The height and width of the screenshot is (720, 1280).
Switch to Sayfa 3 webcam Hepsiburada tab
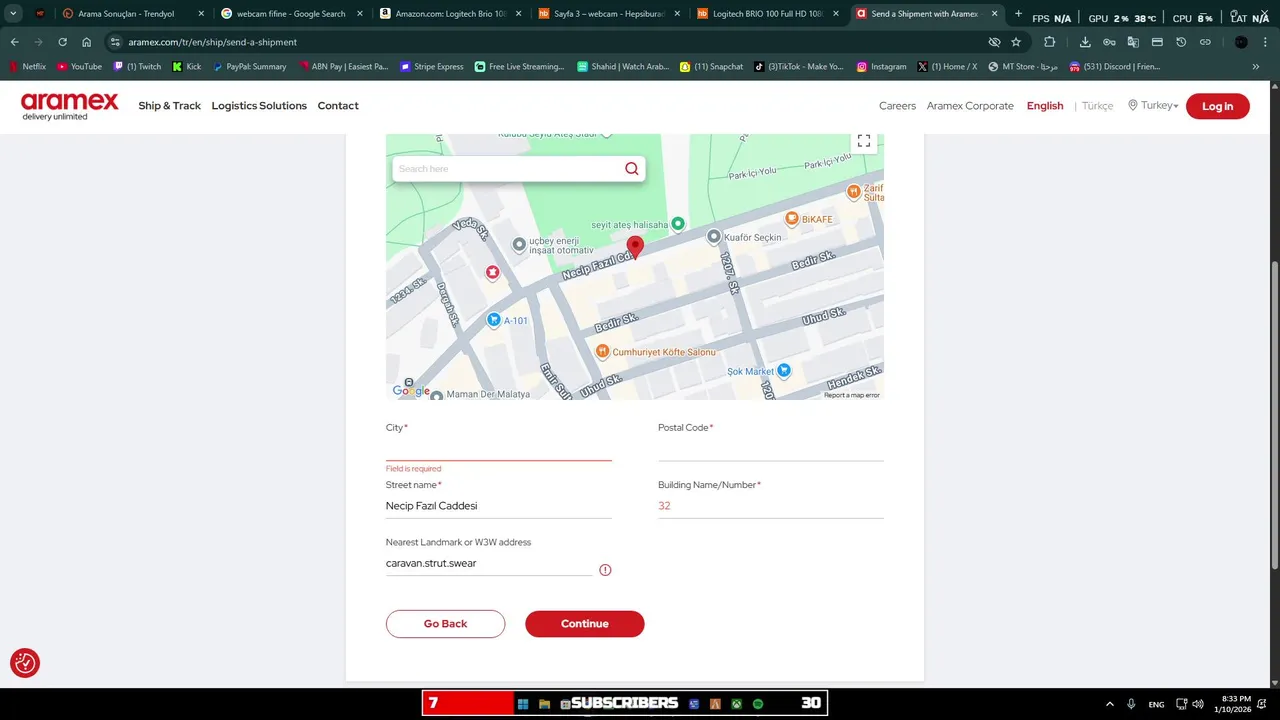click(609, 14)
